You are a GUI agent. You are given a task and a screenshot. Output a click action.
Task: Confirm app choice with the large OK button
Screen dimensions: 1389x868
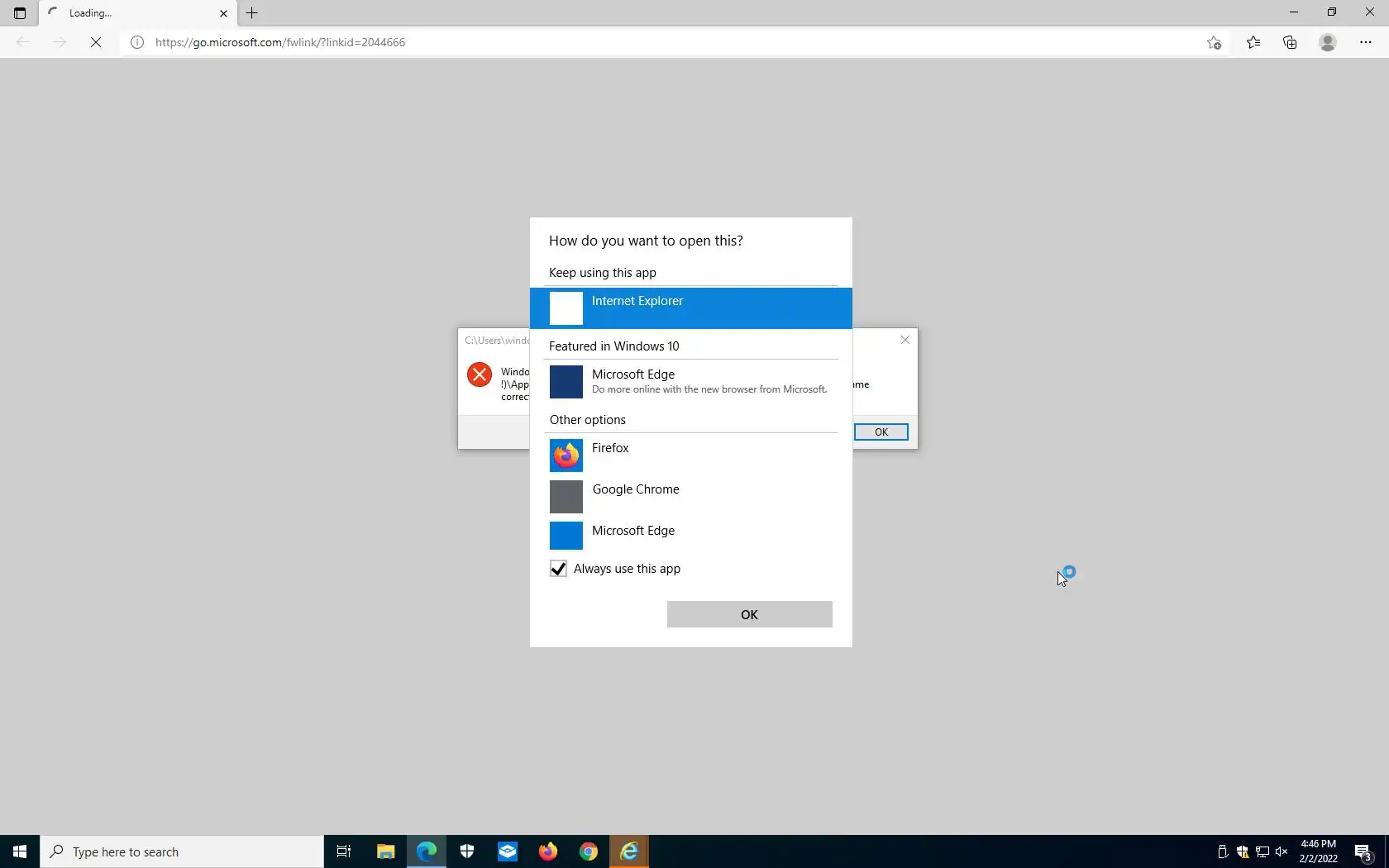click(750, 614)
